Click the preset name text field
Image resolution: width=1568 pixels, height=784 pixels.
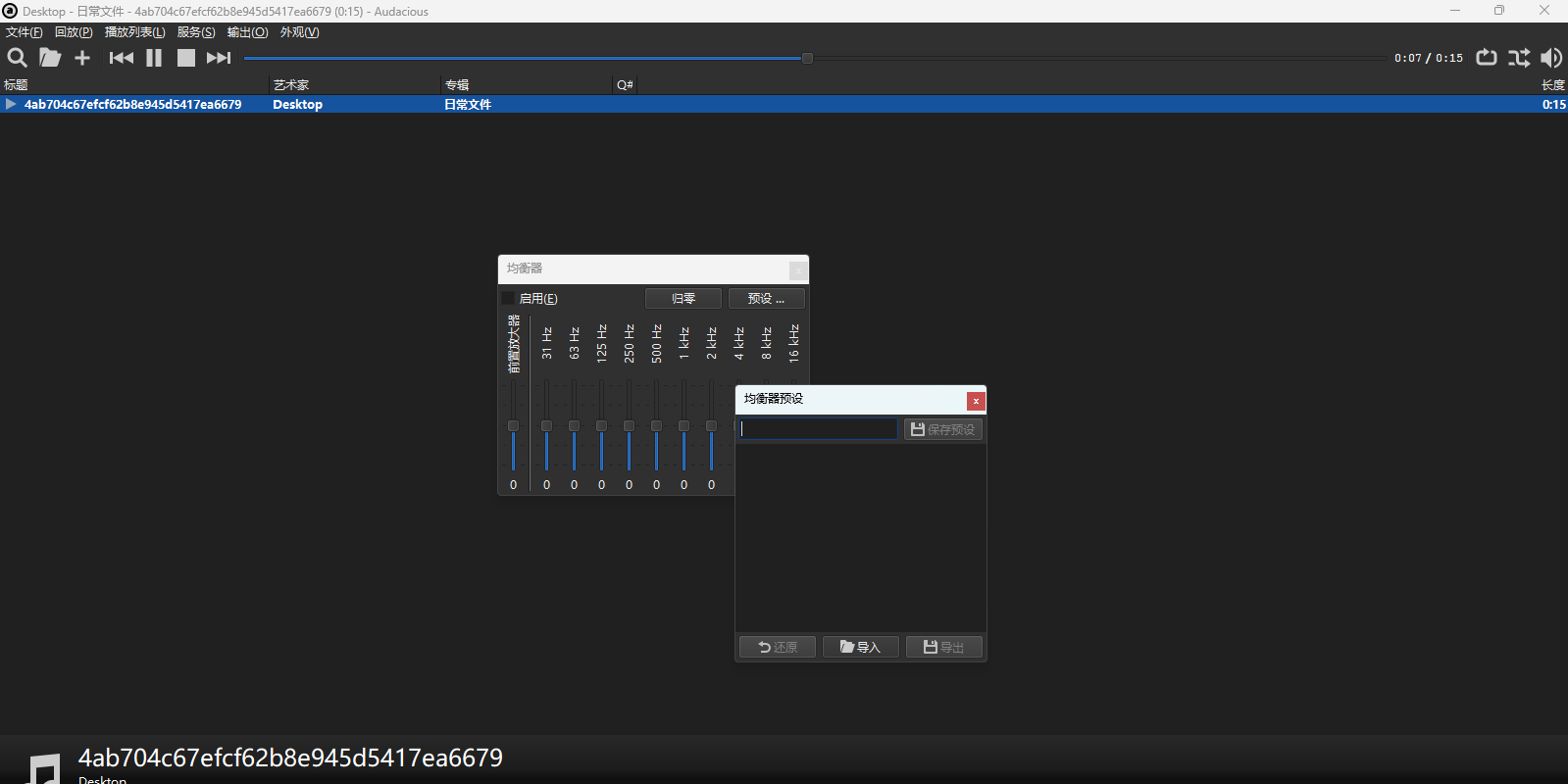(x=818, y=429)
